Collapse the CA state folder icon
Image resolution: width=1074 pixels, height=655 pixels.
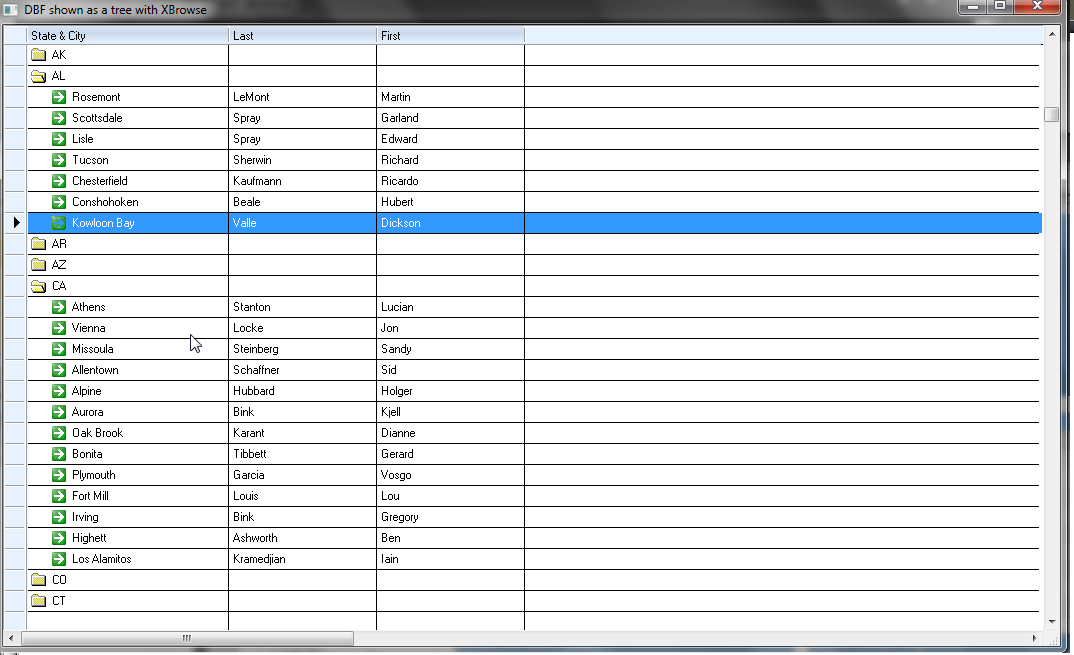tap(38, 286)
